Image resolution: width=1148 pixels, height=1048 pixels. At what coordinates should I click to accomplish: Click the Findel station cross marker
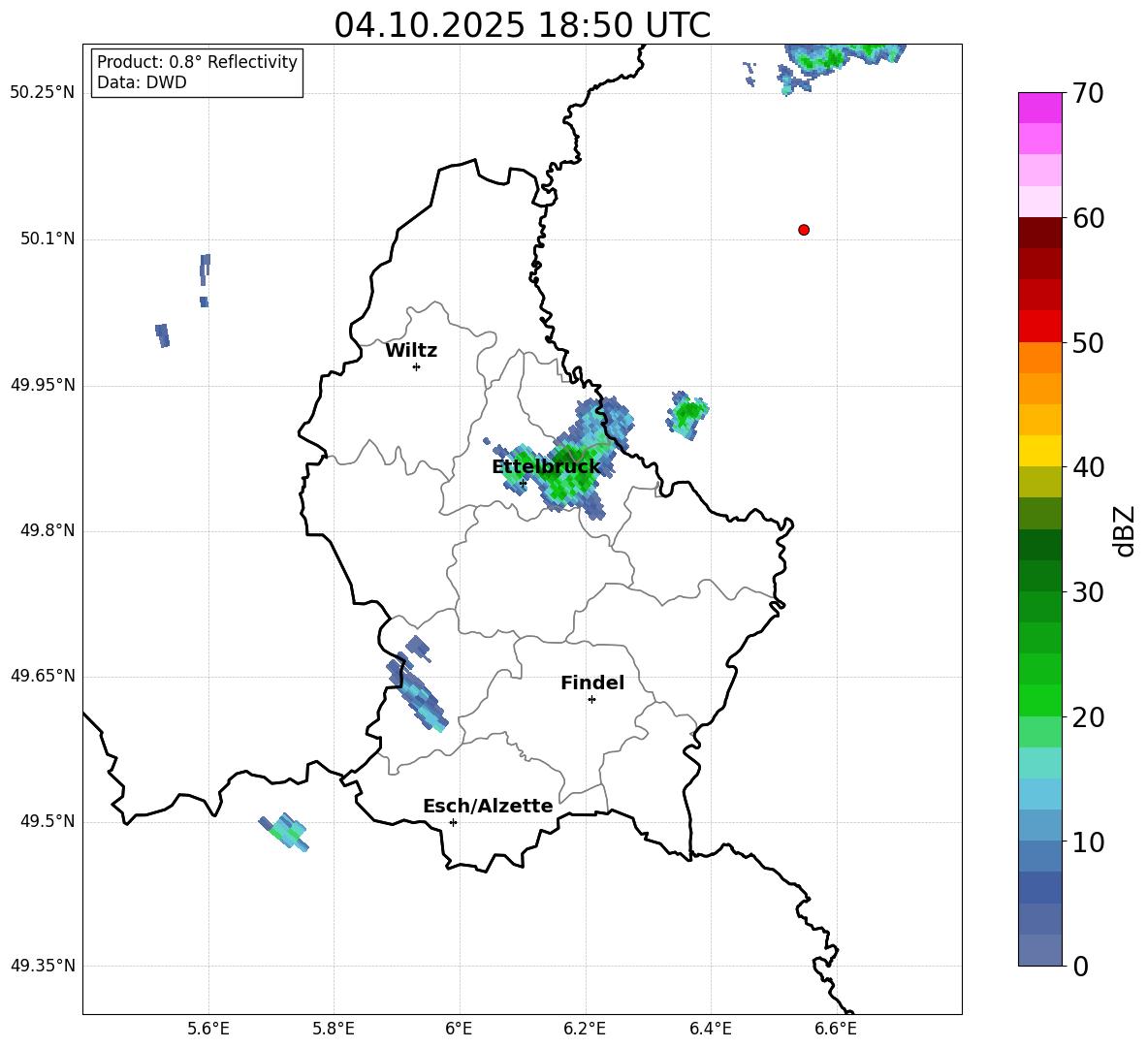click(591, 700)
